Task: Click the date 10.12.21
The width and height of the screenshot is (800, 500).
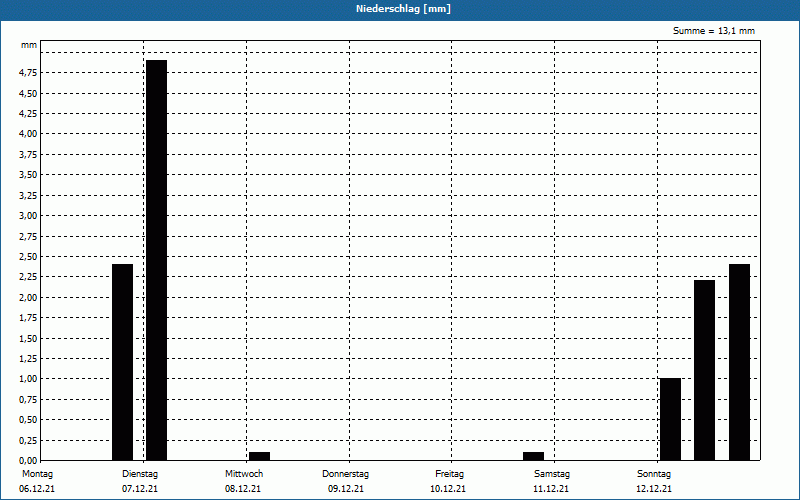Action: (448, 489)
